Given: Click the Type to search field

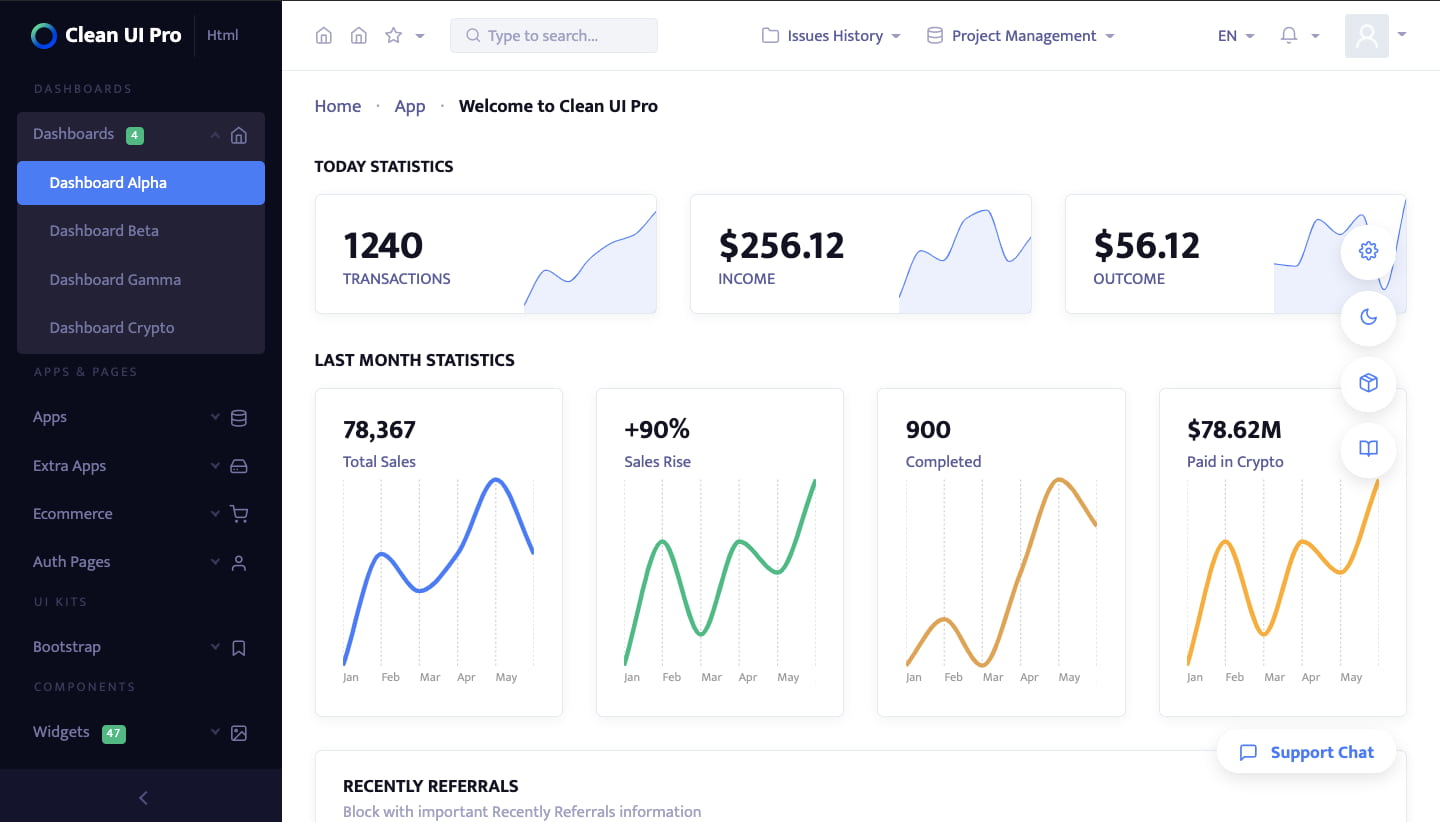Looking at the screenshot, I should pos(554,36).
